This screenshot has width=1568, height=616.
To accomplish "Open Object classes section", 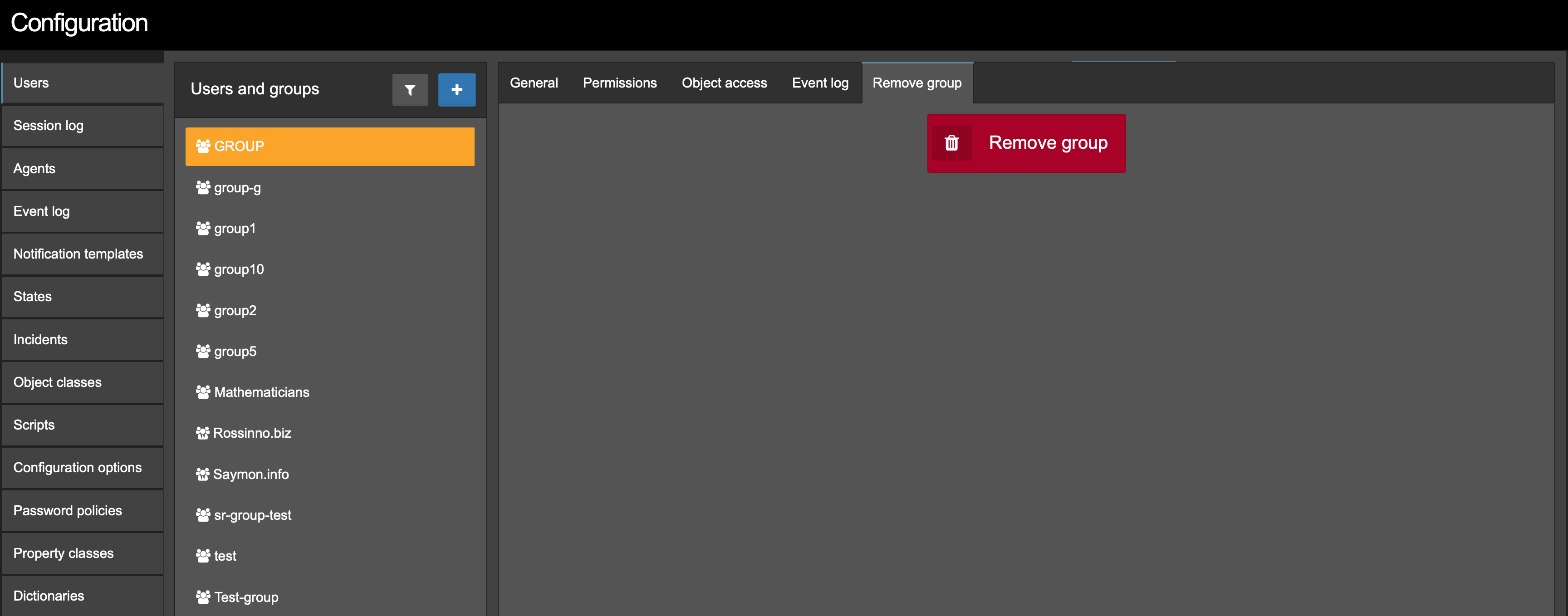I will [x=83, y=382].
